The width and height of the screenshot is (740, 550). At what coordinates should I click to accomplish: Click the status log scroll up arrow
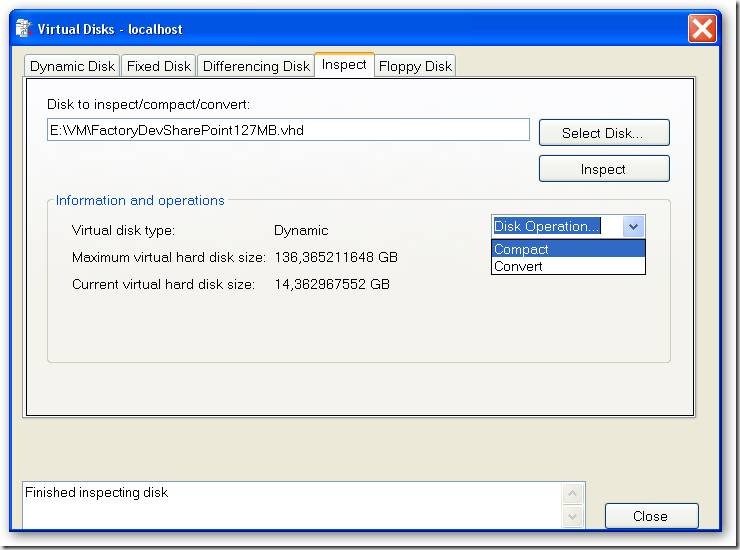point(573,494)
